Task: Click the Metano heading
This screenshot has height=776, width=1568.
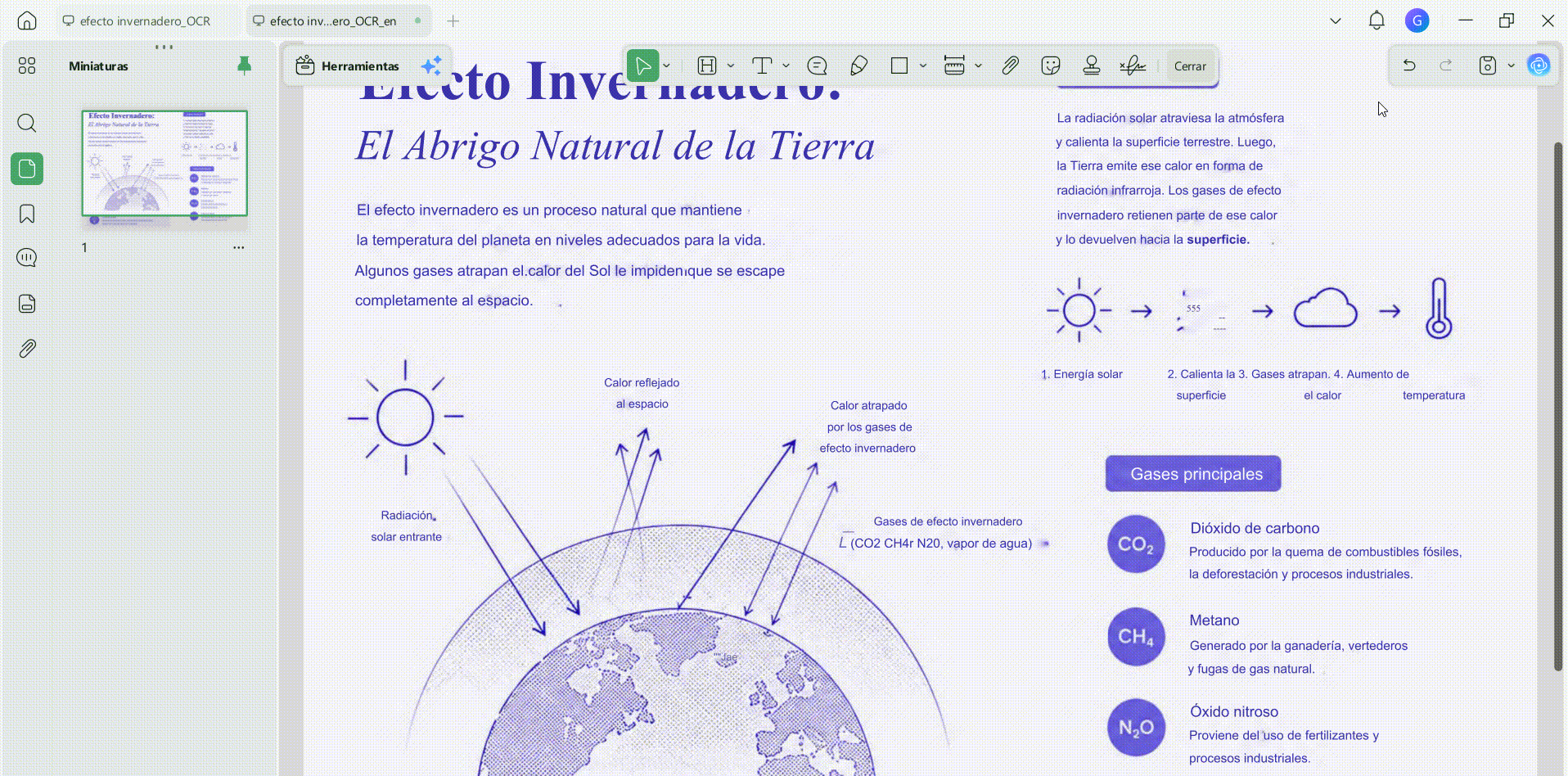Action: click(1214, 620)
